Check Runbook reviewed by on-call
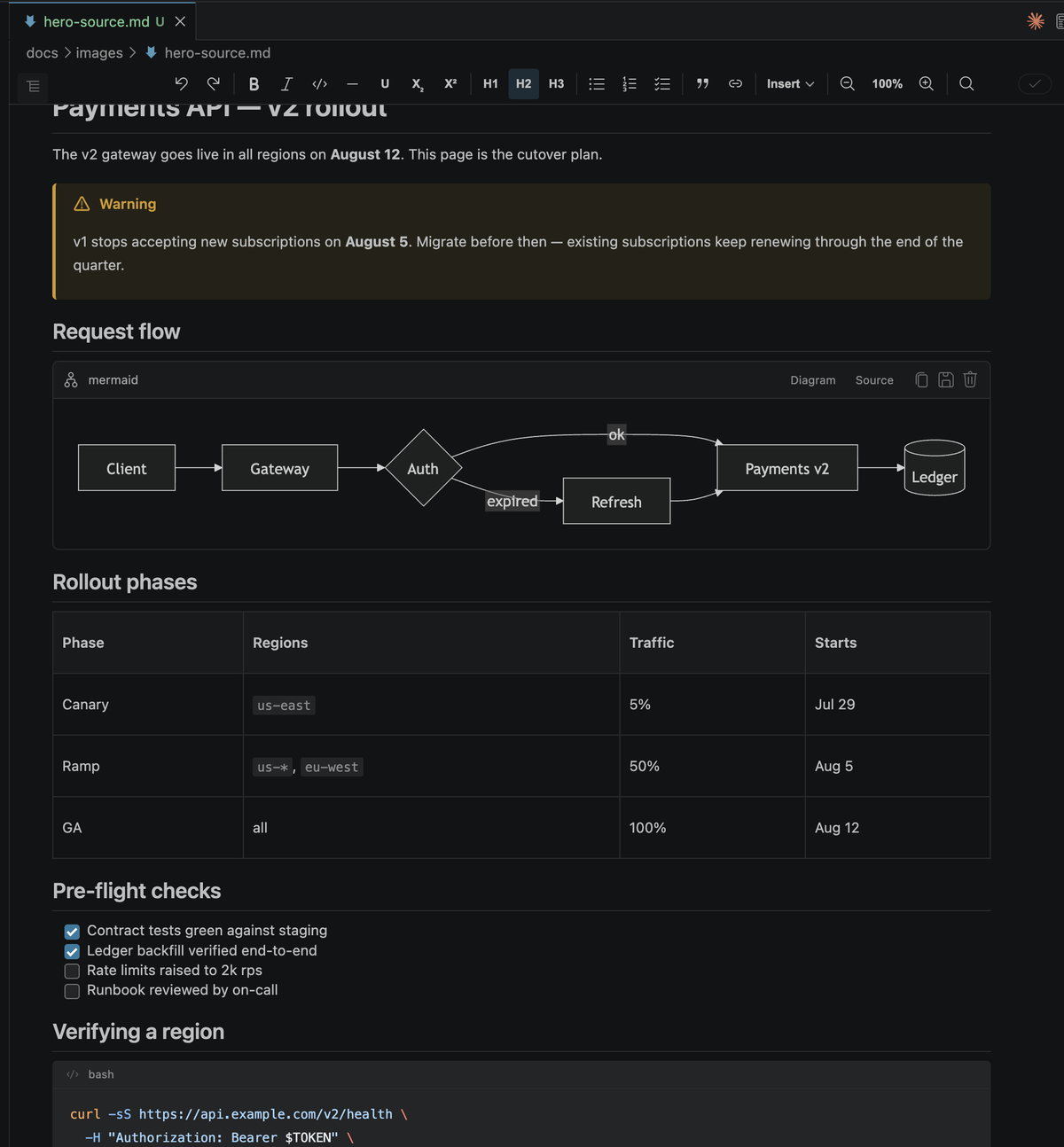This screenshot has height=1147, width=1064. point(72,991)
